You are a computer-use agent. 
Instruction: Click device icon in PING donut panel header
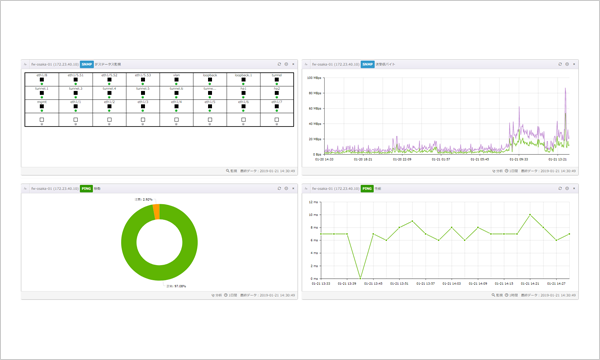point(26,189)
